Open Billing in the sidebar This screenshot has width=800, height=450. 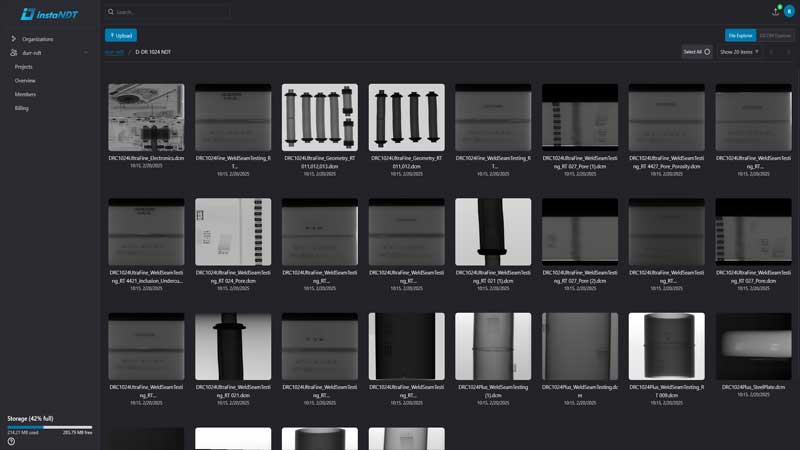(x=22, y=108)
